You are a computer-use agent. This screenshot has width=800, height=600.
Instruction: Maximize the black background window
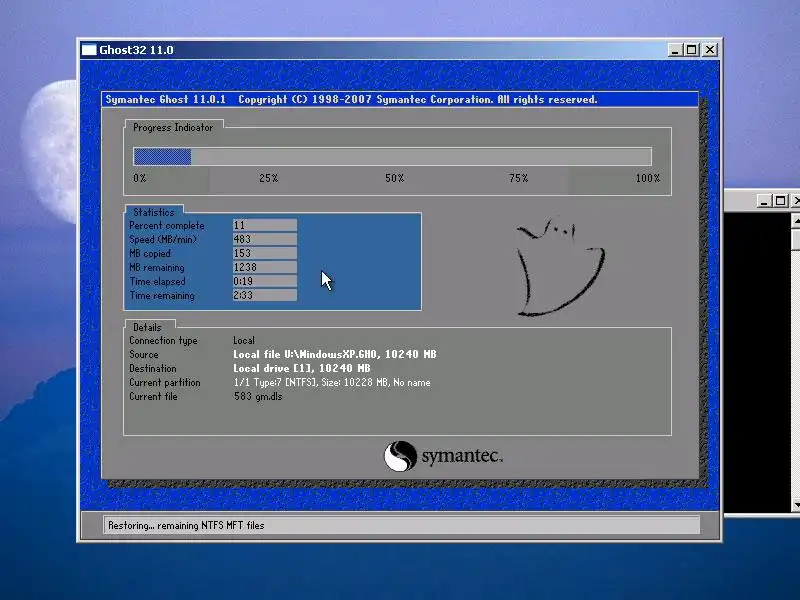click(780, 201)
